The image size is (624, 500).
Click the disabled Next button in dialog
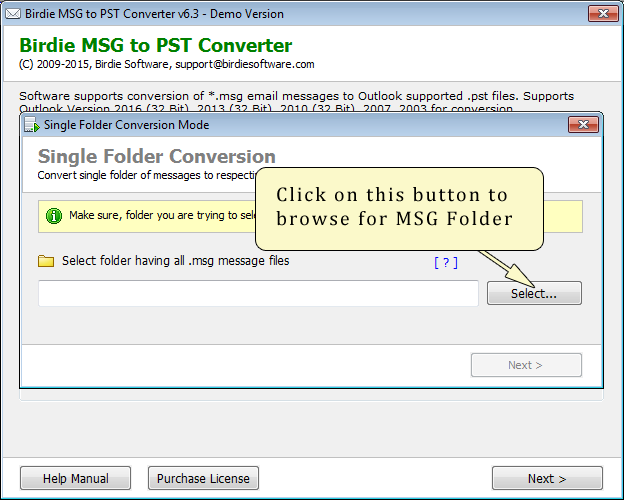(526, 365)
